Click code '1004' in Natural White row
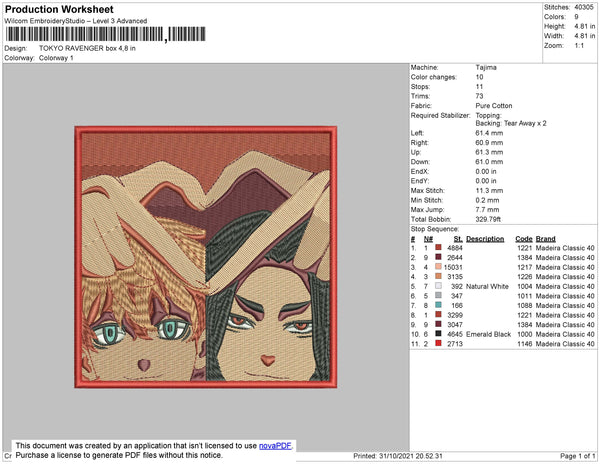The width and height of the screenshot is (600, 464). pos(525,286)
